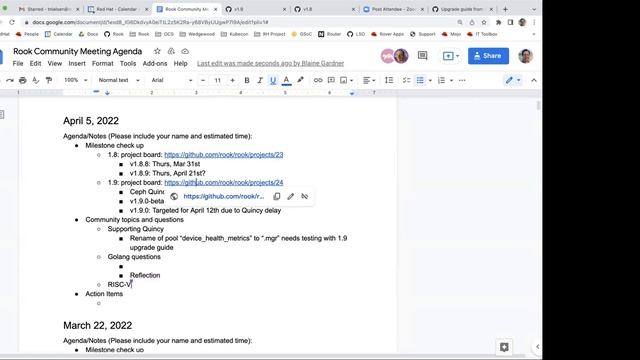Show the document outline panel

coord(2,115)
